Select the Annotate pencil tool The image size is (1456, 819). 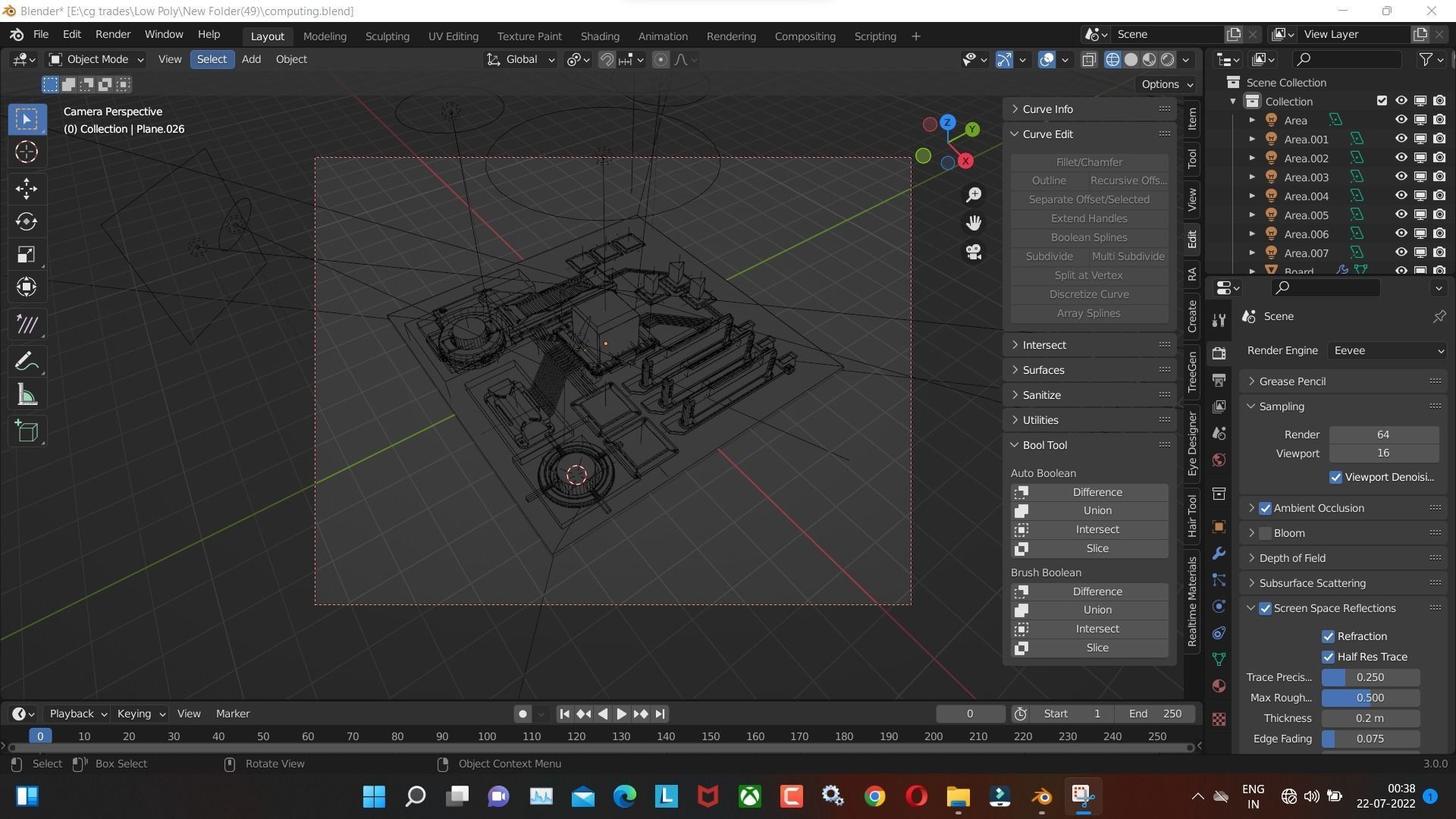(x=27, y=361)
